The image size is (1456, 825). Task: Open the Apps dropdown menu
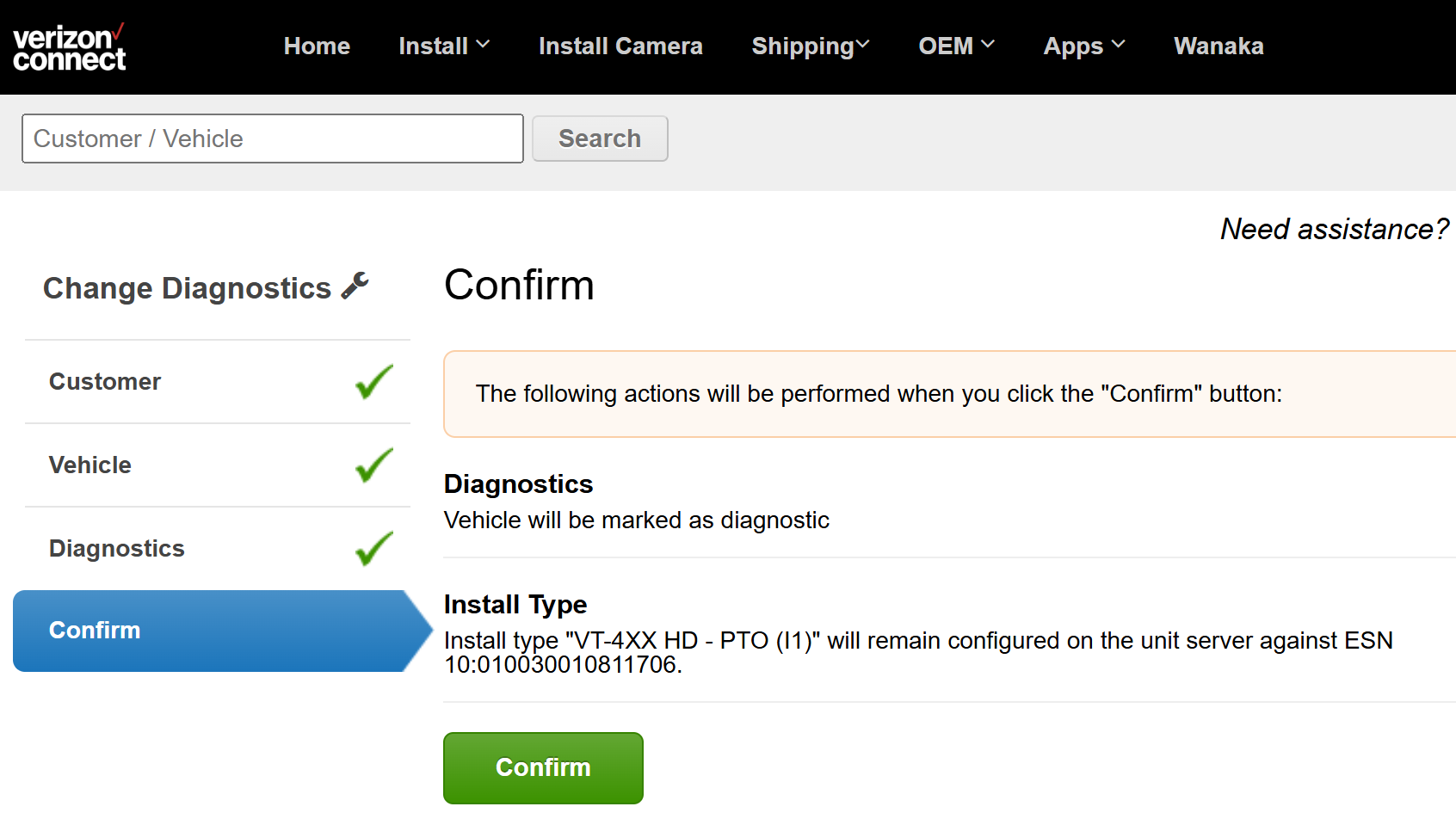point(1084,46)
